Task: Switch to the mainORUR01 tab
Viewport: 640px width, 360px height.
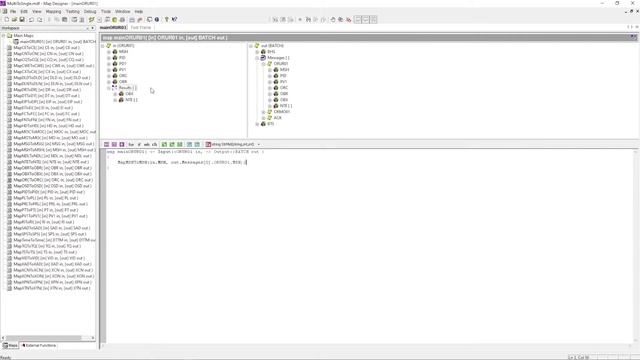Action: click(x=113, y=27)
